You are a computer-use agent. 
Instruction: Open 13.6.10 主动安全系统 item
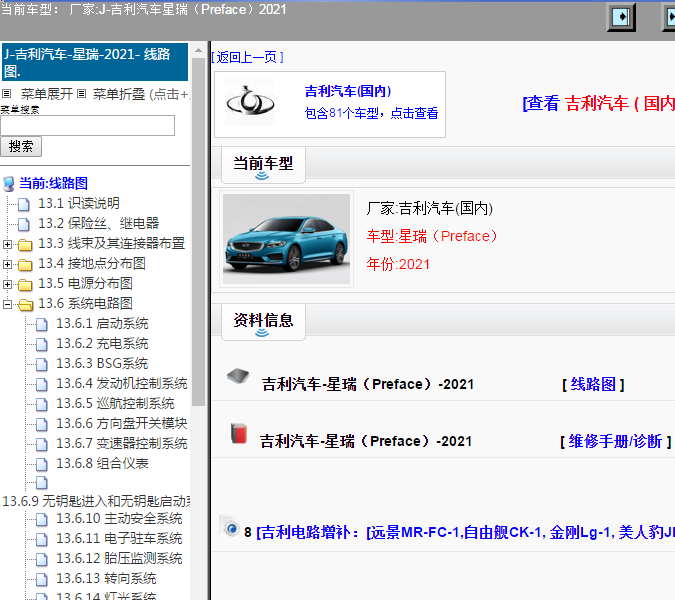point(119,519)
